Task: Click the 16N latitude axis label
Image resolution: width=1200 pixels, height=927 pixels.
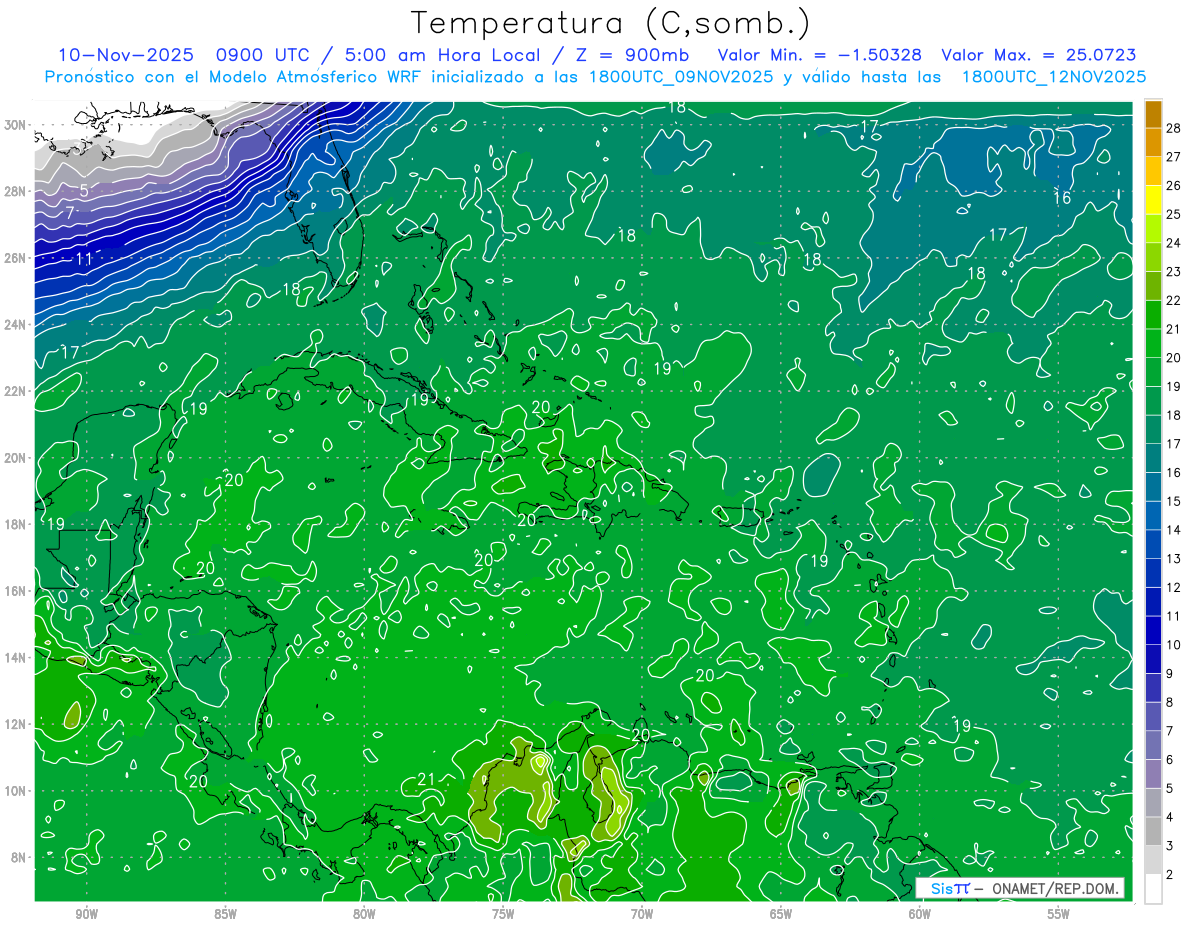Action: (x=17, y=591)
